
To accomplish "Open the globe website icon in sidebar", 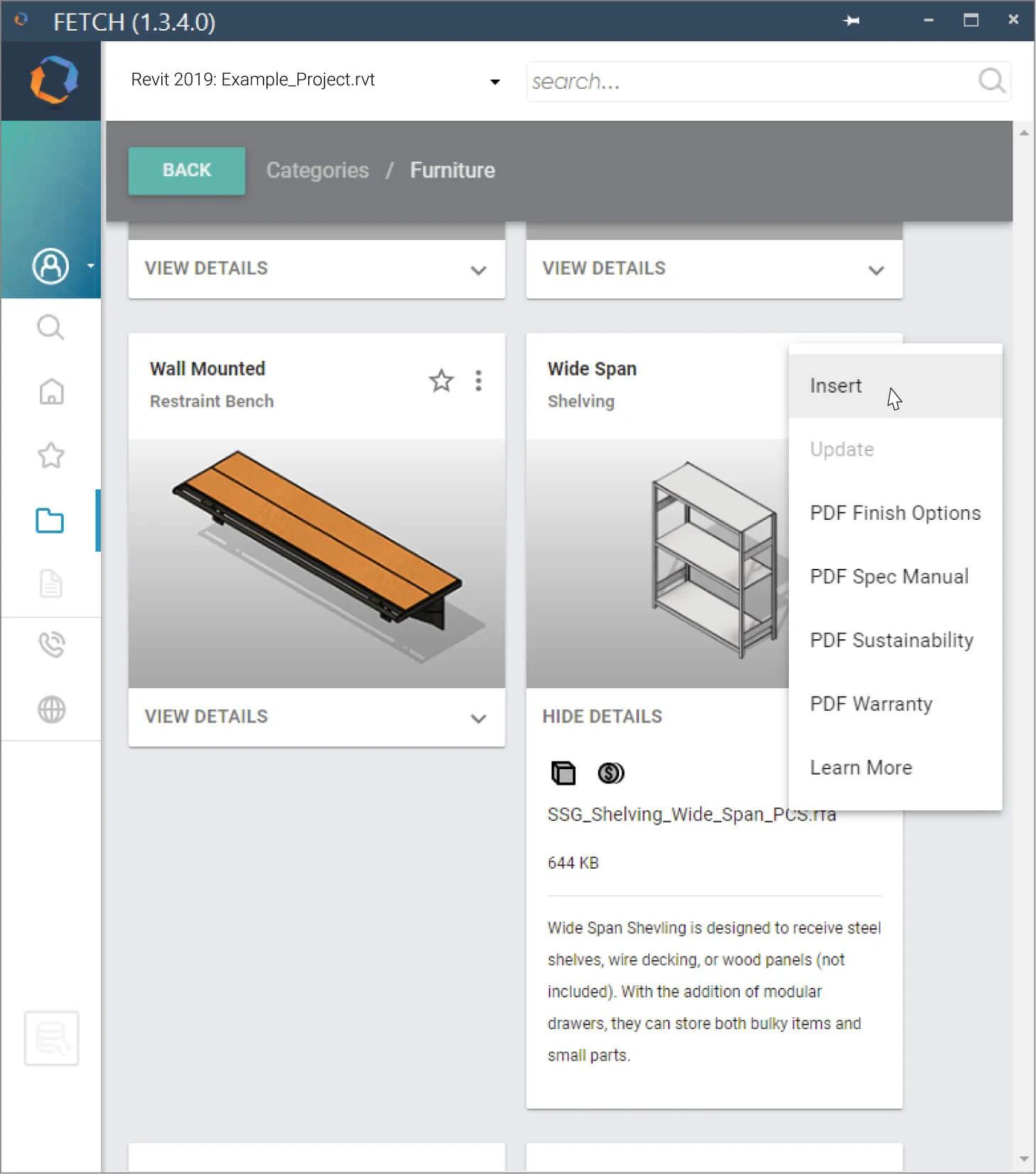I will coord(51,709).
